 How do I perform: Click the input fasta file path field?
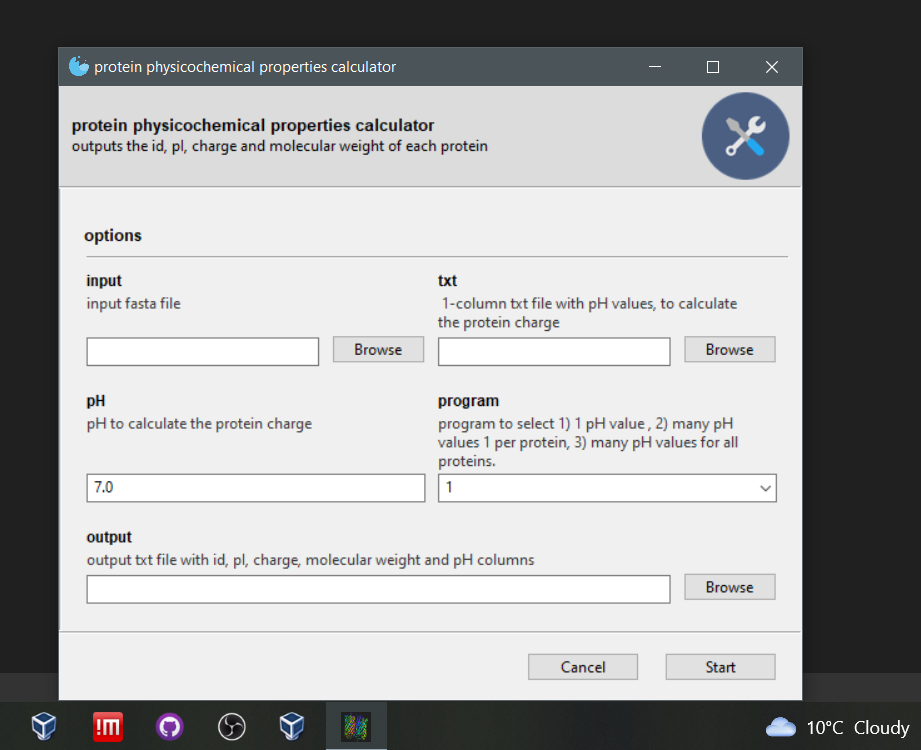[x=203, y=351]
